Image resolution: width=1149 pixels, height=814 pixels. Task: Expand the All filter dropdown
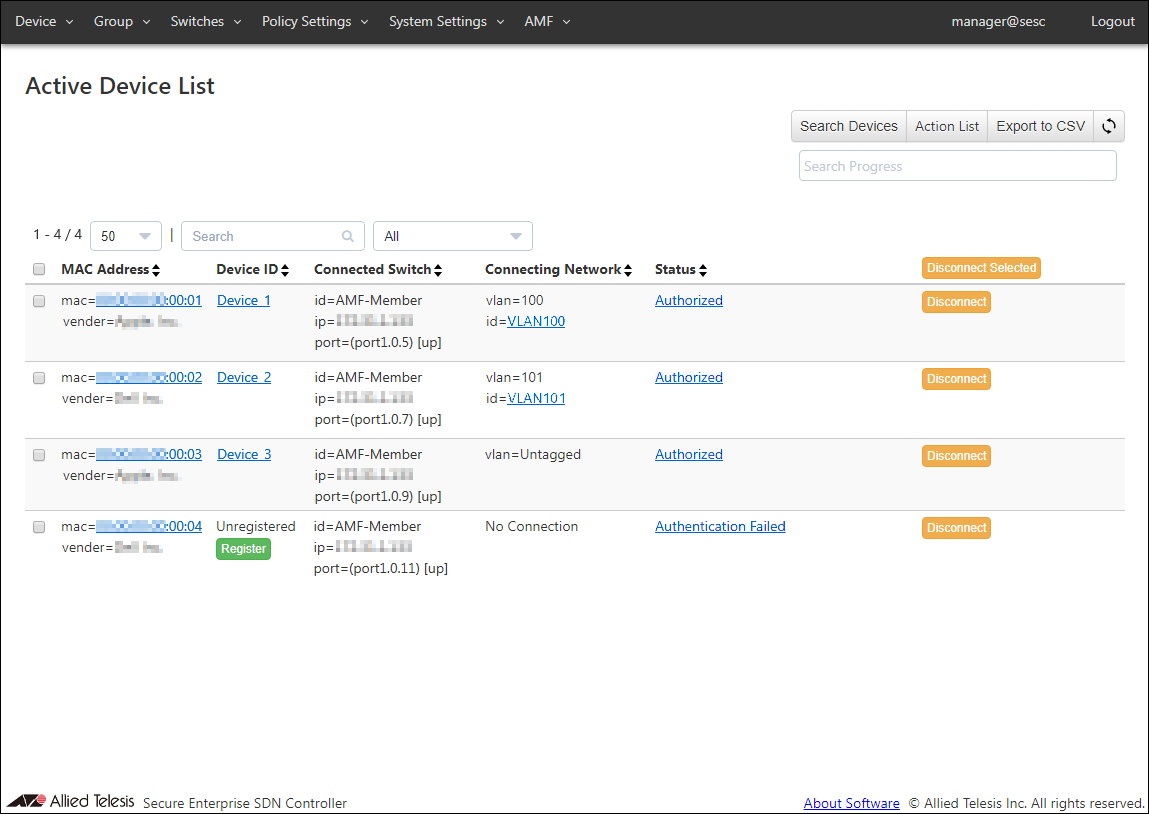click(452, 237)
